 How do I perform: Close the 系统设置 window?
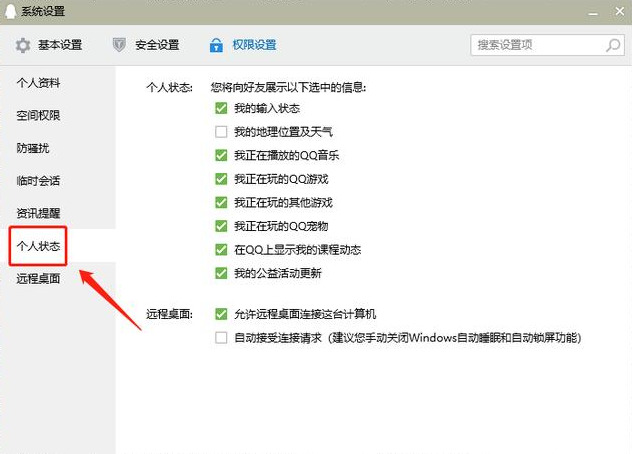[x=620, y=11]
